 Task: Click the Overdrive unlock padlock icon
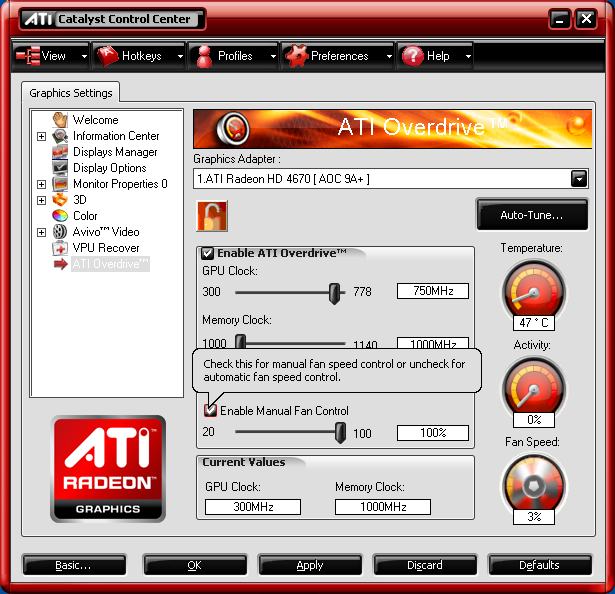coord(212,216)
